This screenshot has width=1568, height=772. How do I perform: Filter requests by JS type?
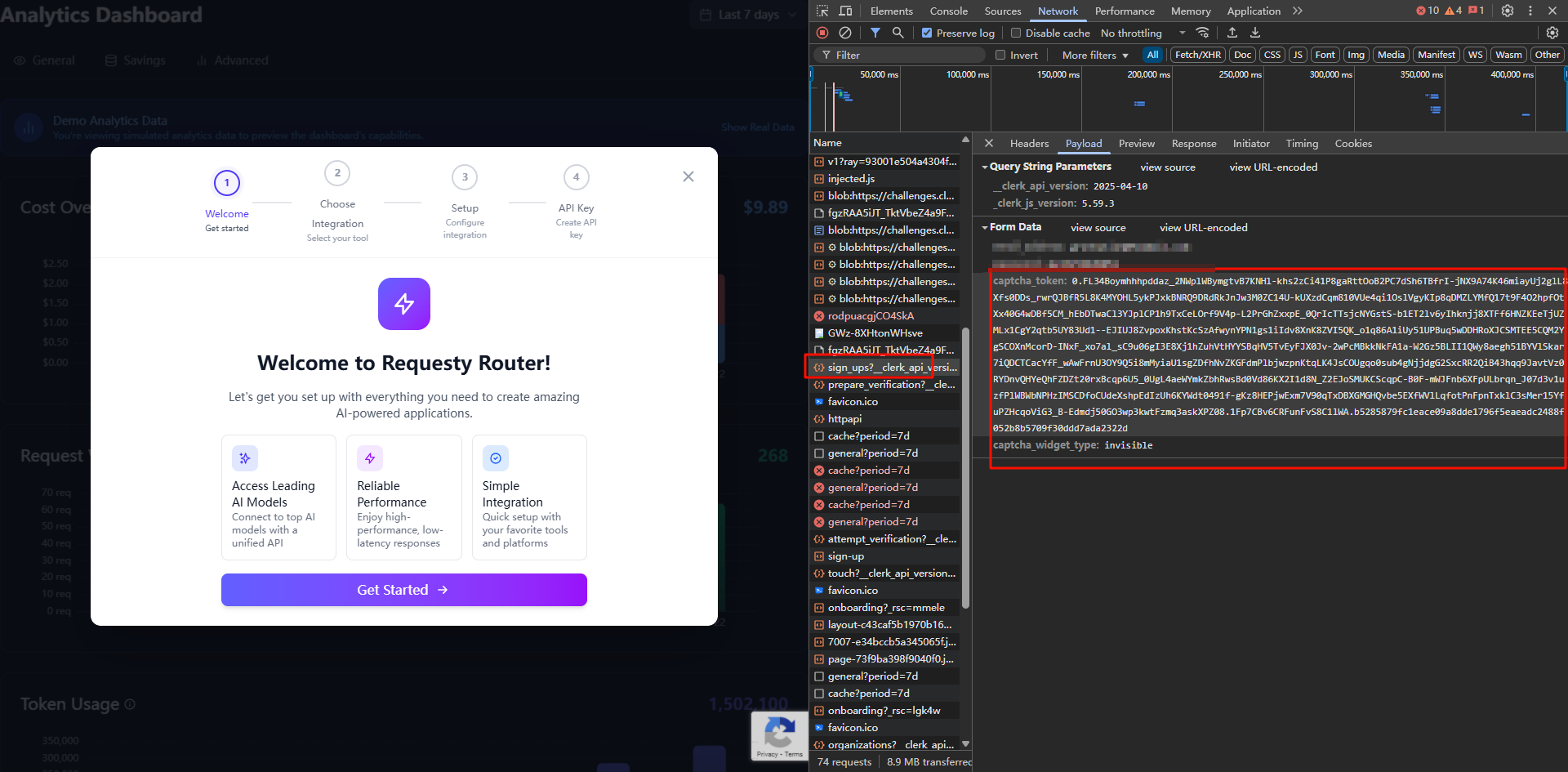pos(1298,55)
